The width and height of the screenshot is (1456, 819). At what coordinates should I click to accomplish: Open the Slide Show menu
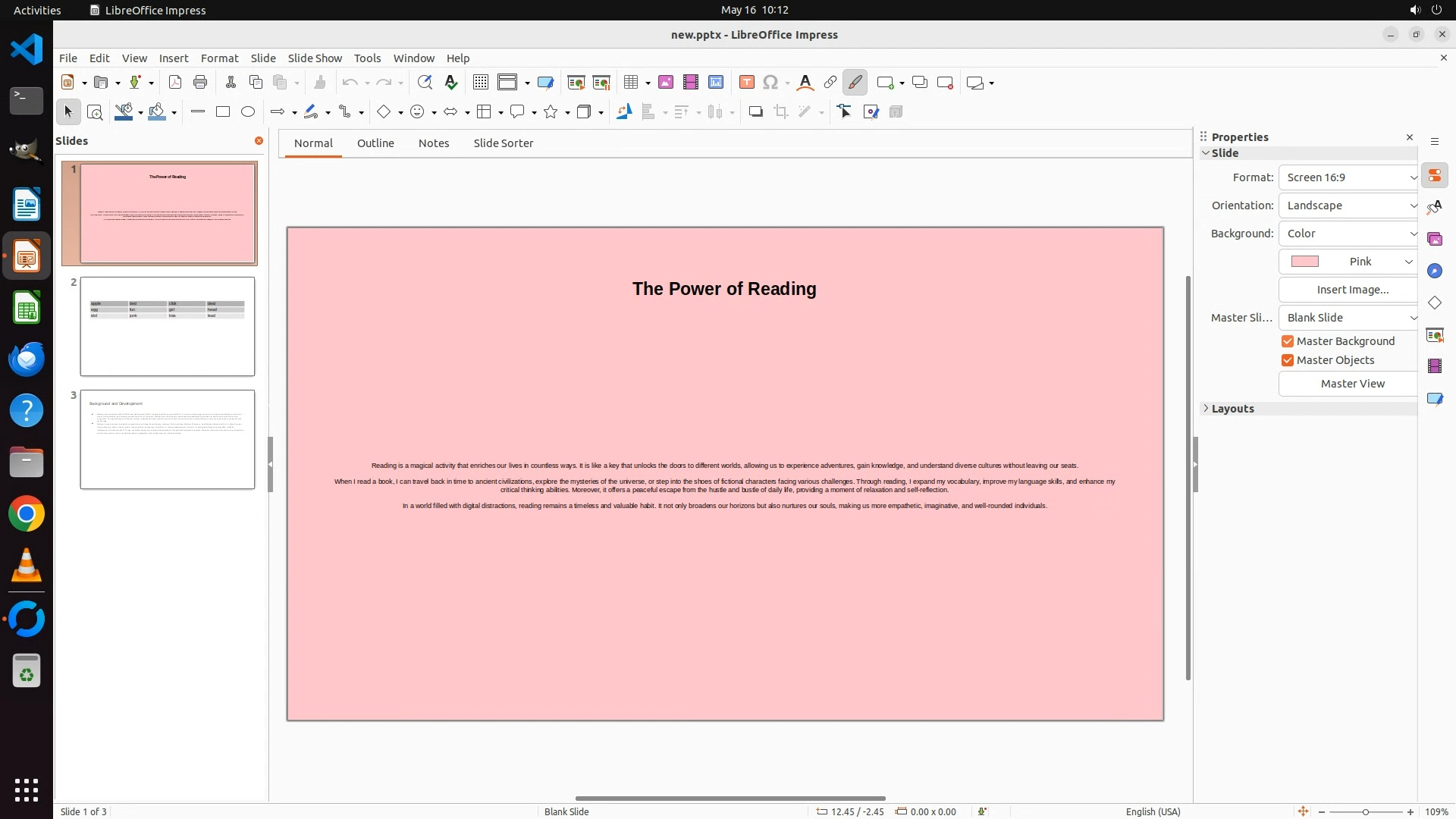click(315, 58)
